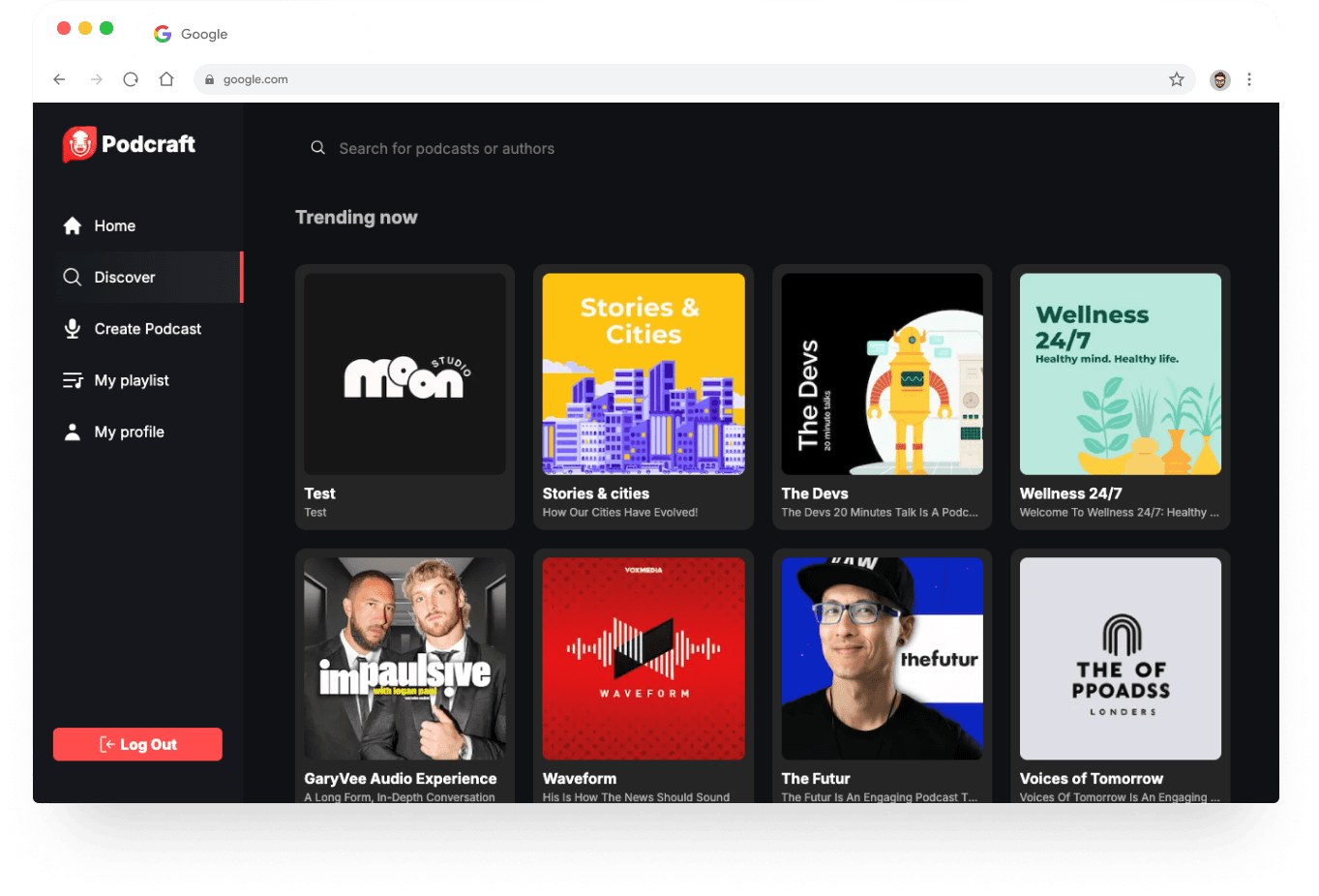Open Create Podcast from sidebar

pyautogui.click(x=147, y=329)
